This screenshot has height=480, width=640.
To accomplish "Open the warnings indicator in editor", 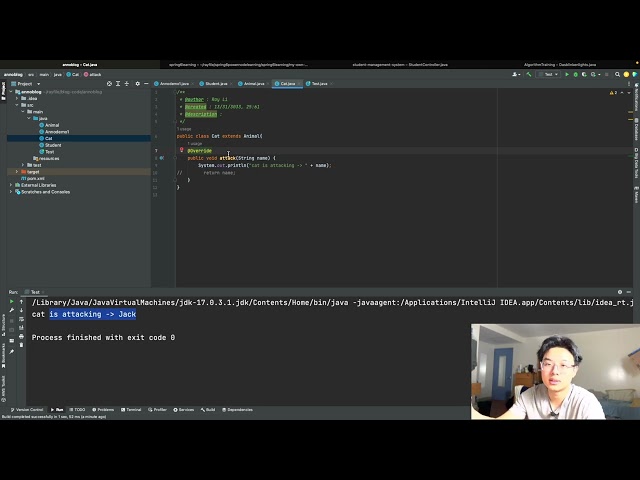I will [x=613, y=93].
